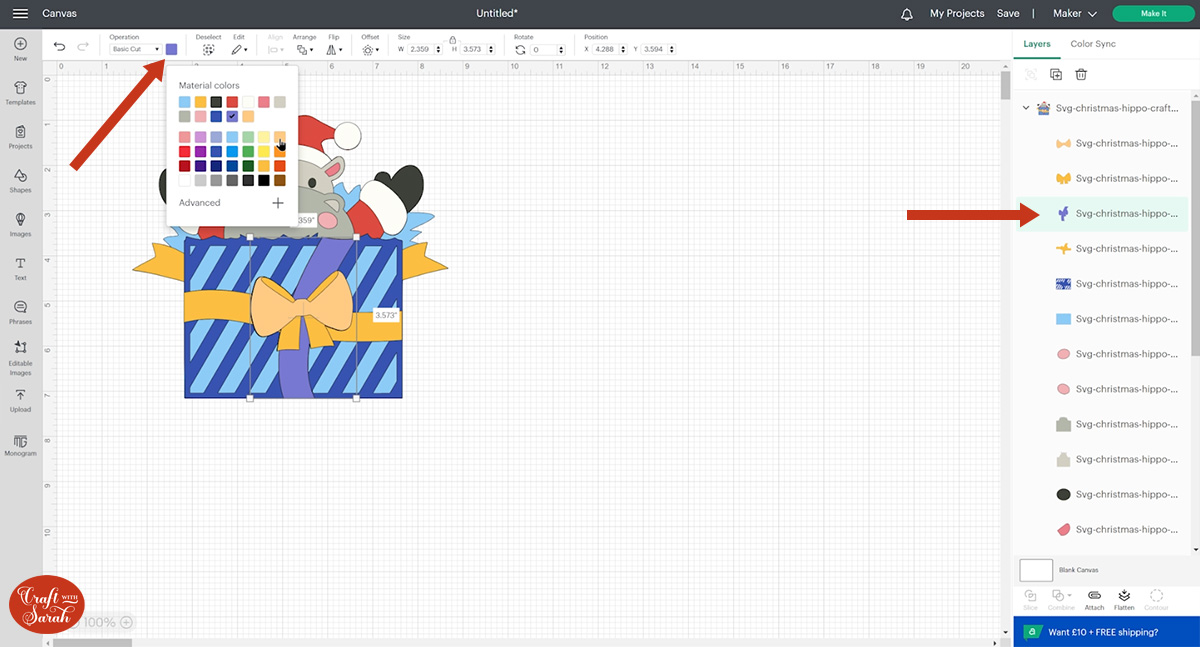Select the Shapes tool
This screenshot has width=1200, height=647.
click(x=20, y=180)
